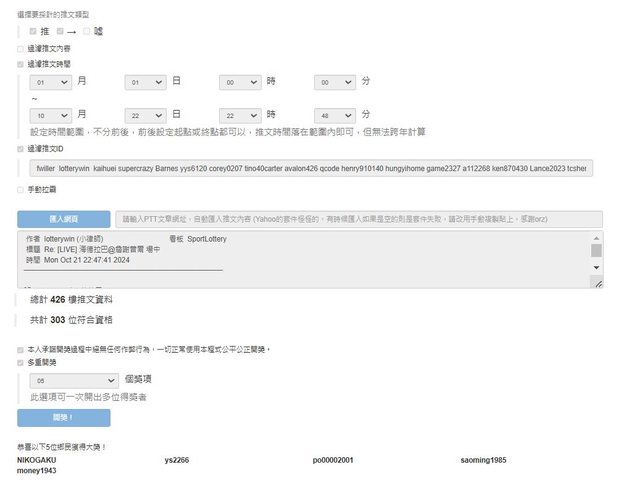Check the 本人承諾 fair draw pledge checkbox
640x480 pixels.
pos(20,349)
